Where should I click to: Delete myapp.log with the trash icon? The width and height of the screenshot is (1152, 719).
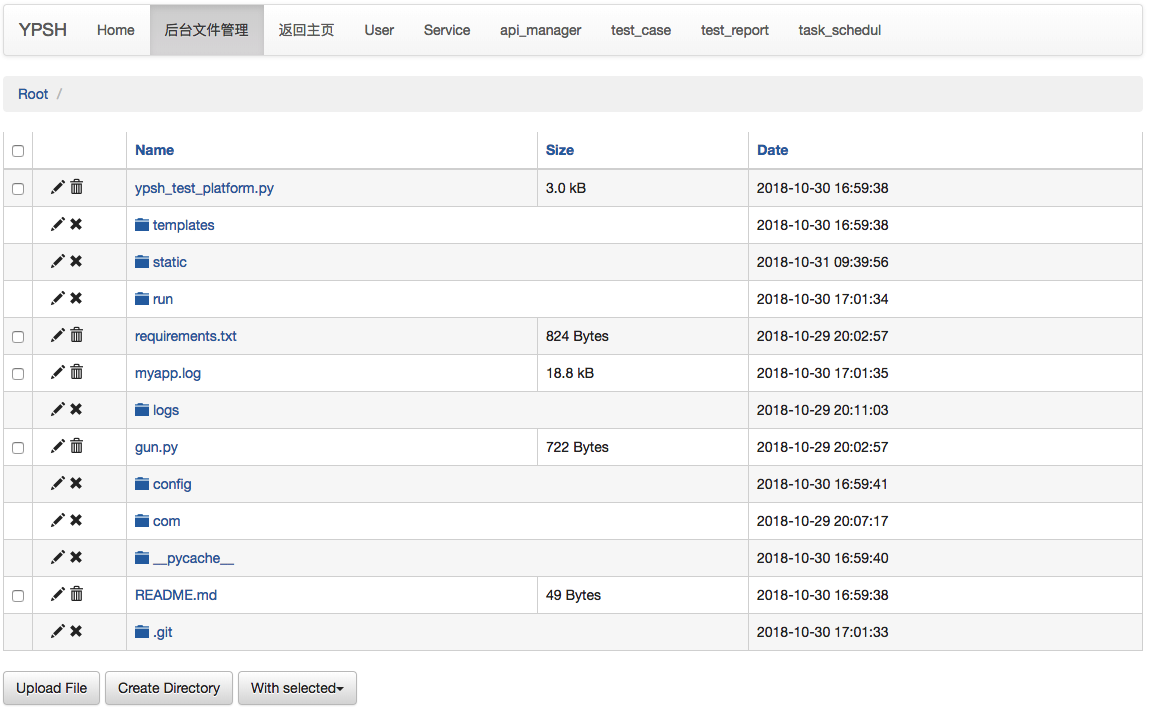(x=76, y=372)
